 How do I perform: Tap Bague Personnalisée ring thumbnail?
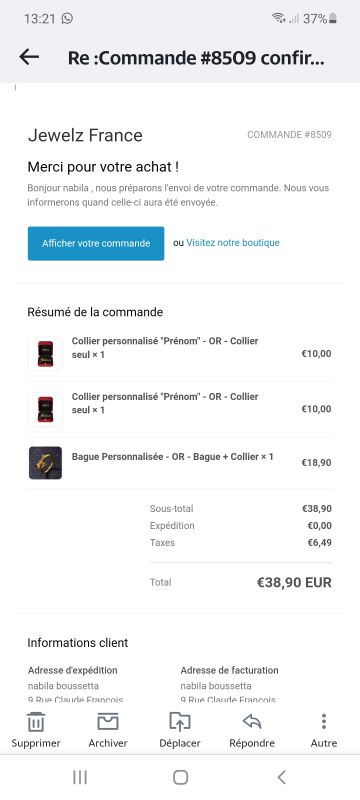45,463
